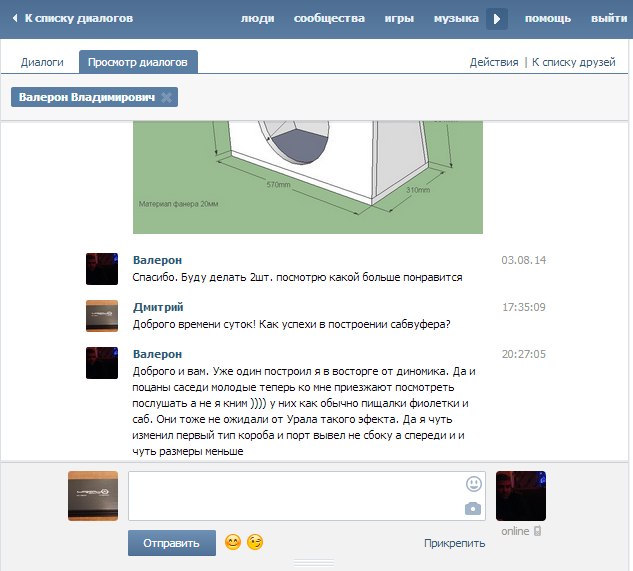Insert the smiling face emoji
Image resolution: width=633 pixels, height=571 pixels.
(233, 542)
